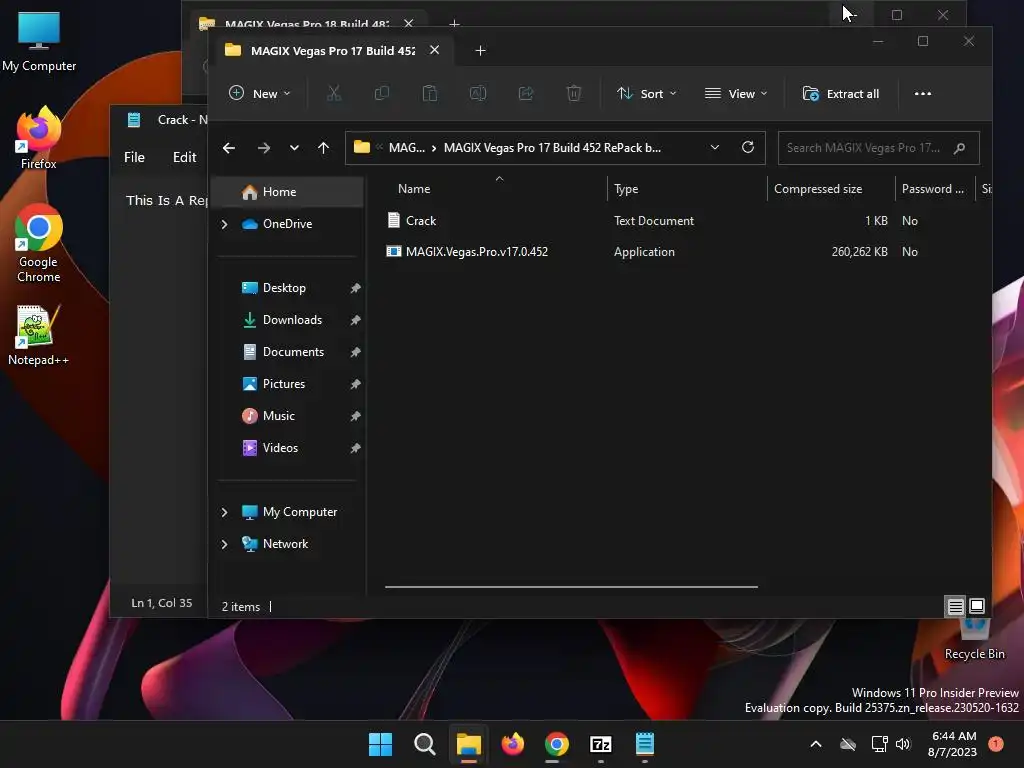Click the Copy icon in Explorer toolbar
The height and width of the screenshot is (768, 1024).
(x=381, y=93)
